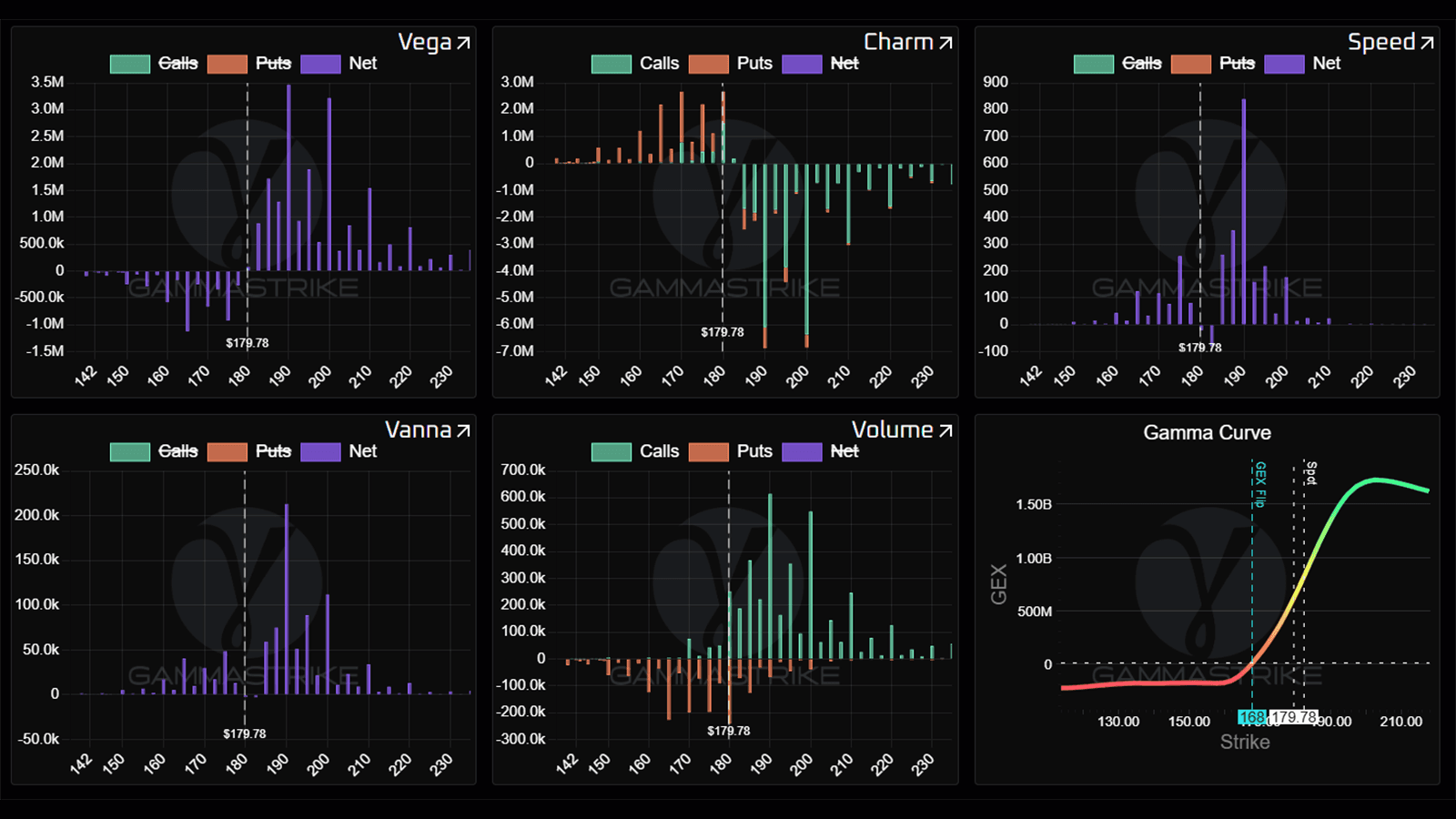Screen dimensions: 1456x819
Task: Enable Net series in Charm legend
Action: point(844,64)
